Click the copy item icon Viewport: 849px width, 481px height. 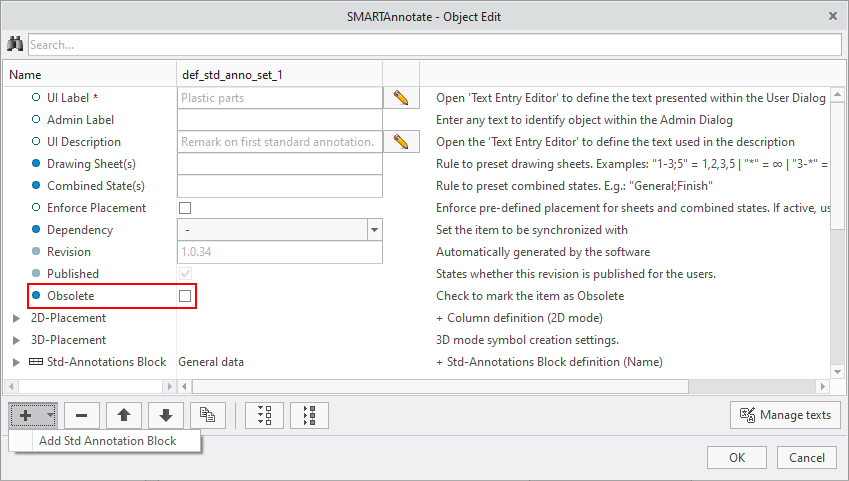(x=208, y=415)
